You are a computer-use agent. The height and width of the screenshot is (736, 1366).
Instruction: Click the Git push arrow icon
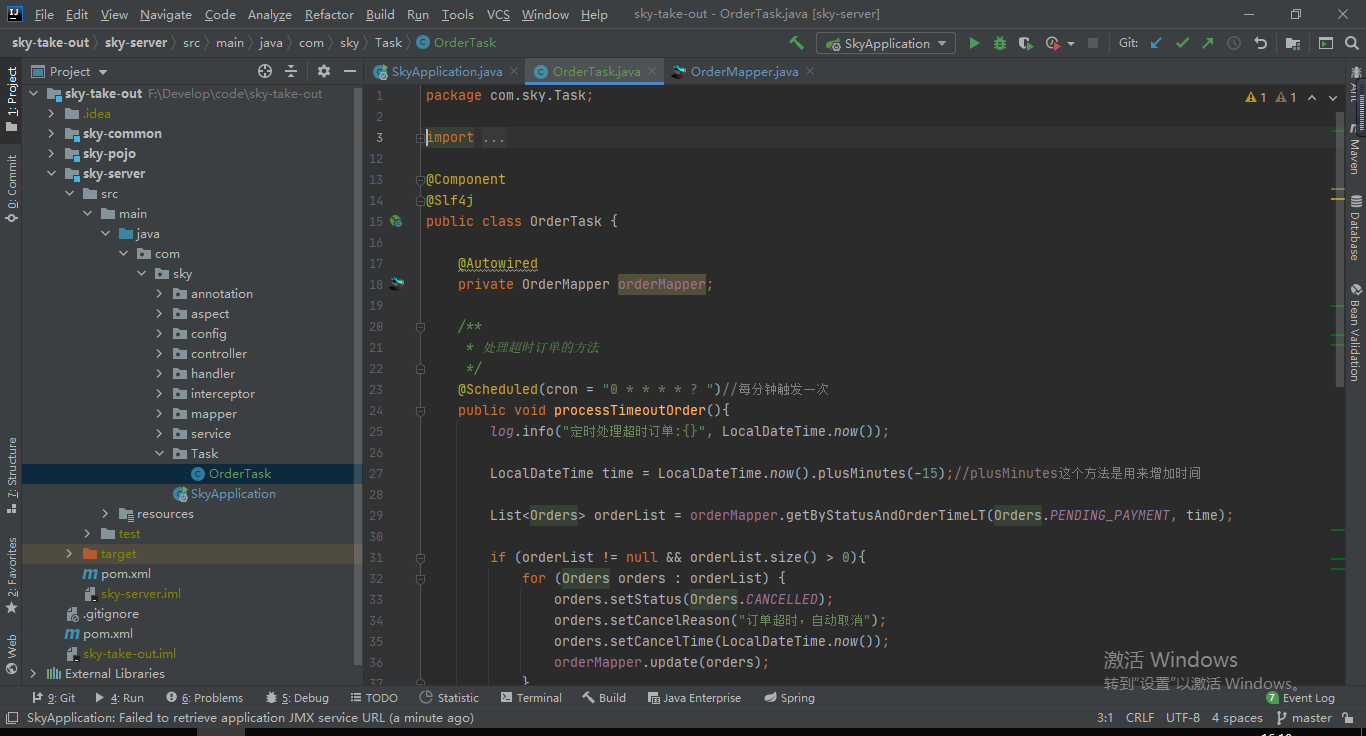pos(1207,43)
